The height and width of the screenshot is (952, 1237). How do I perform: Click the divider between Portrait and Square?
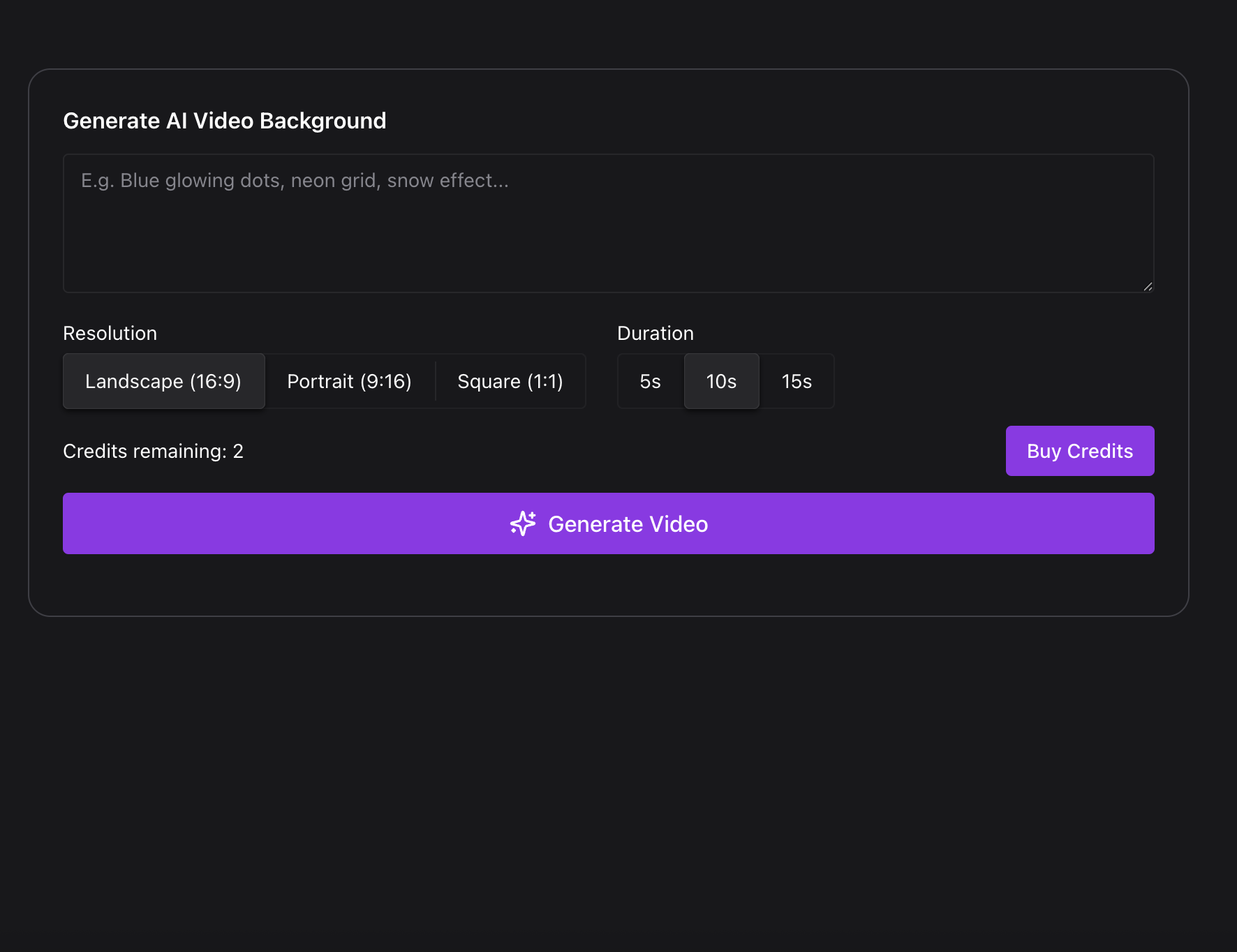436,381
